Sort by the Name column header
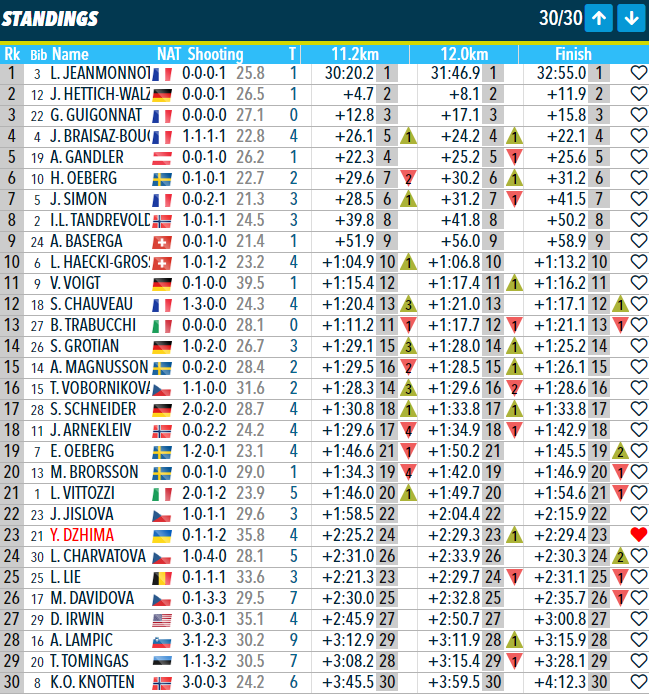649x700 pixels. 70,54
